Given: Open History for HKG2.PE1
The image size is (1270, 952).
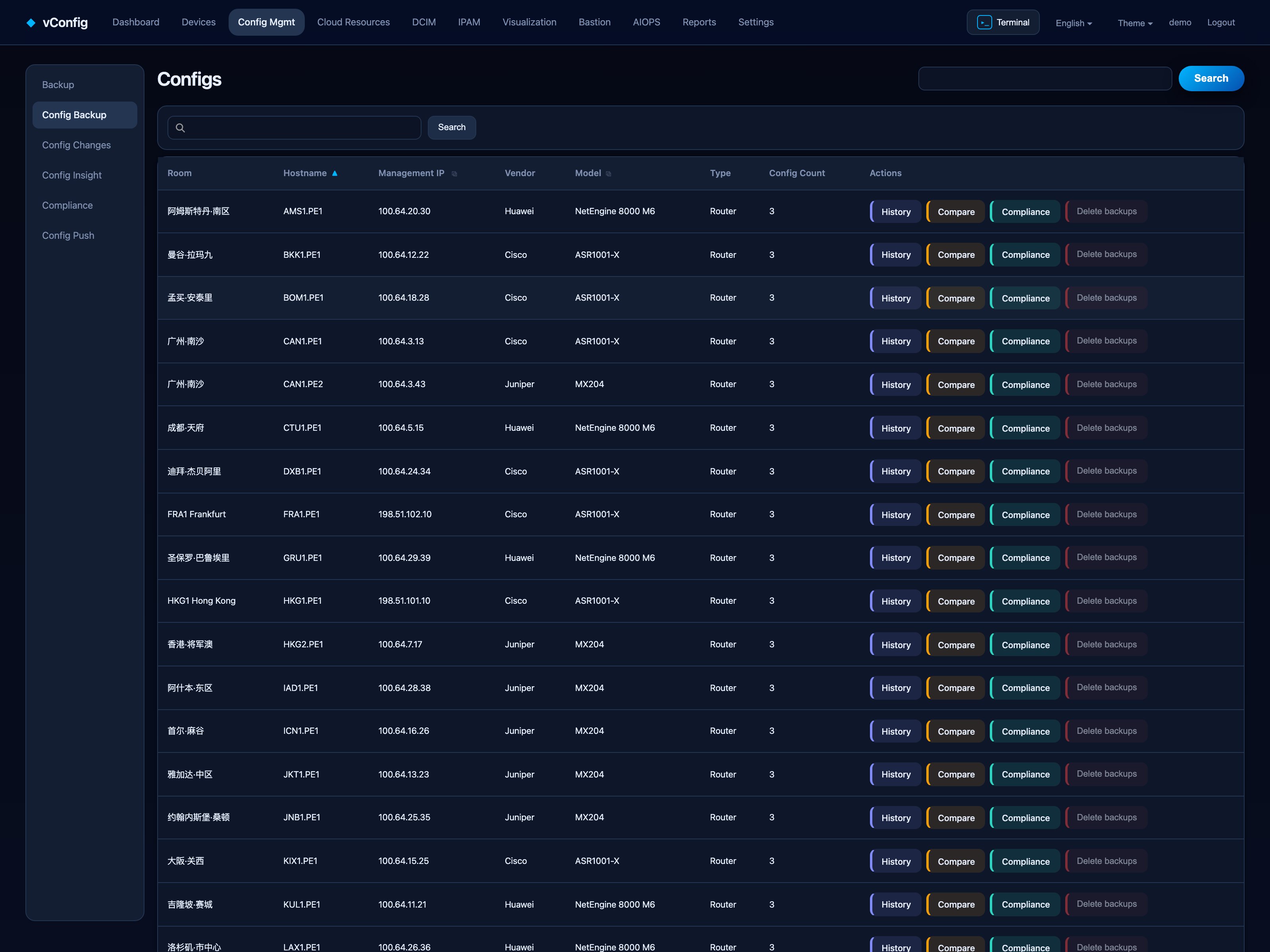Looking at the screenshot, I should 895,645.
